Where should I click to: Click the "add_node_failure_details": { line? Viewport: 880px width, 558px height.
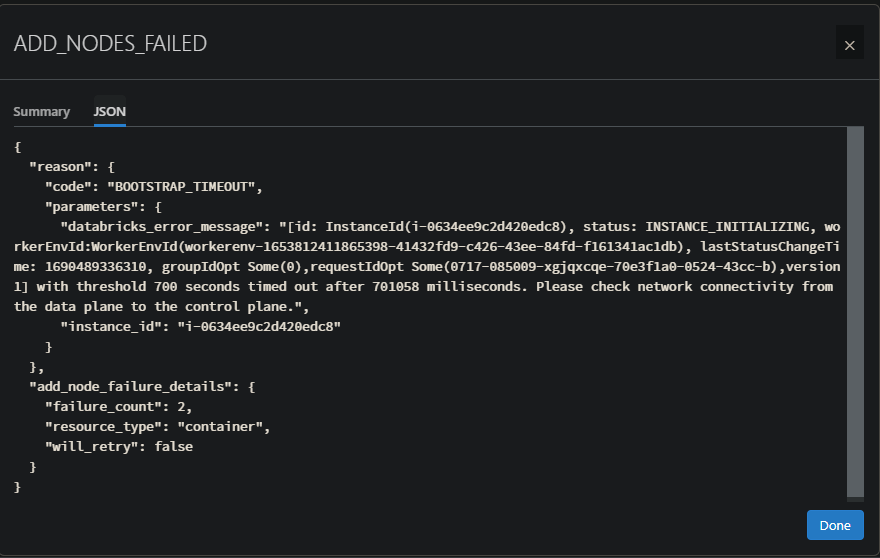coord(142,387)
